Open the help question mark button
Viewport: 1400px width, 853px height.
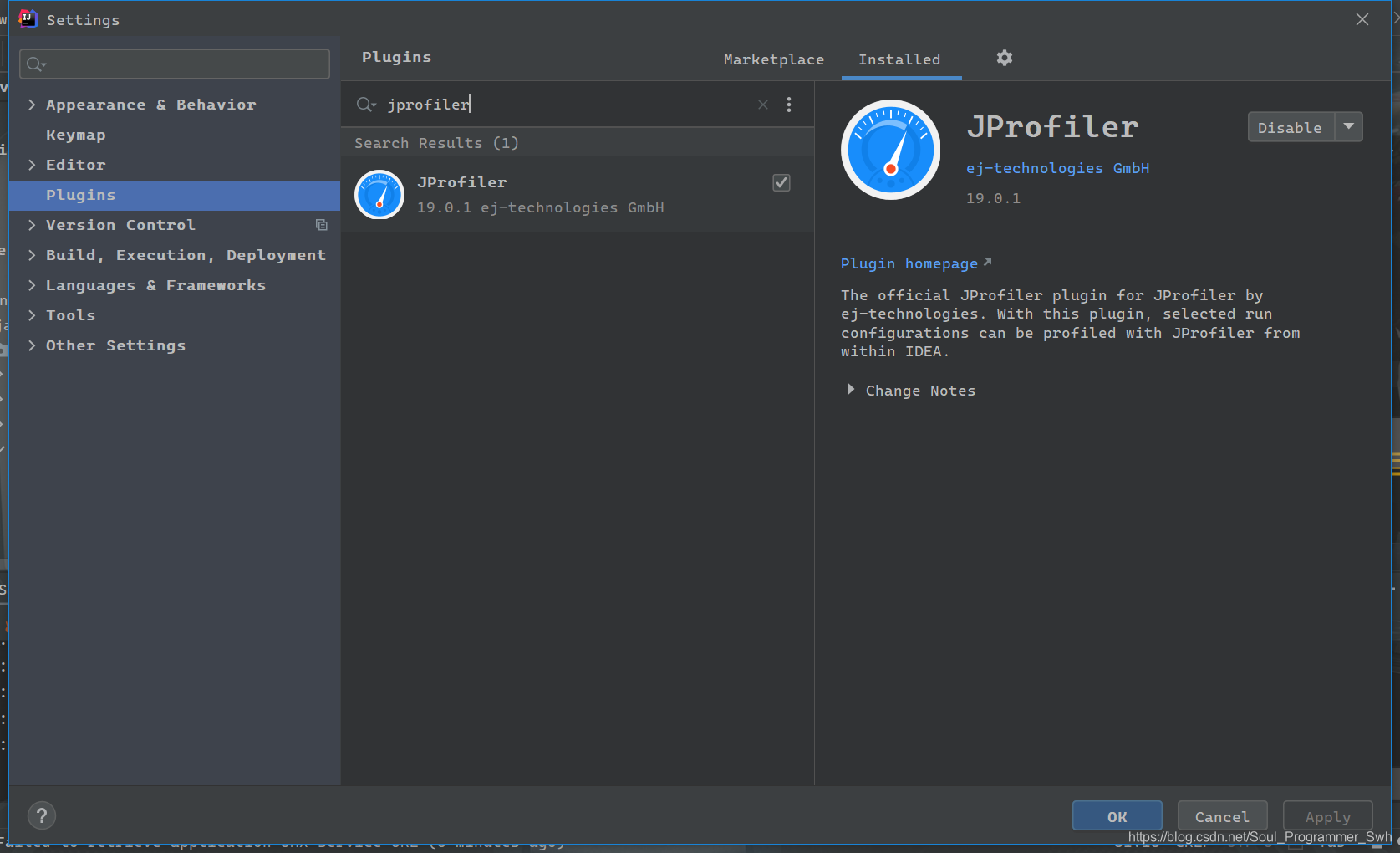(x=42, y=815)
